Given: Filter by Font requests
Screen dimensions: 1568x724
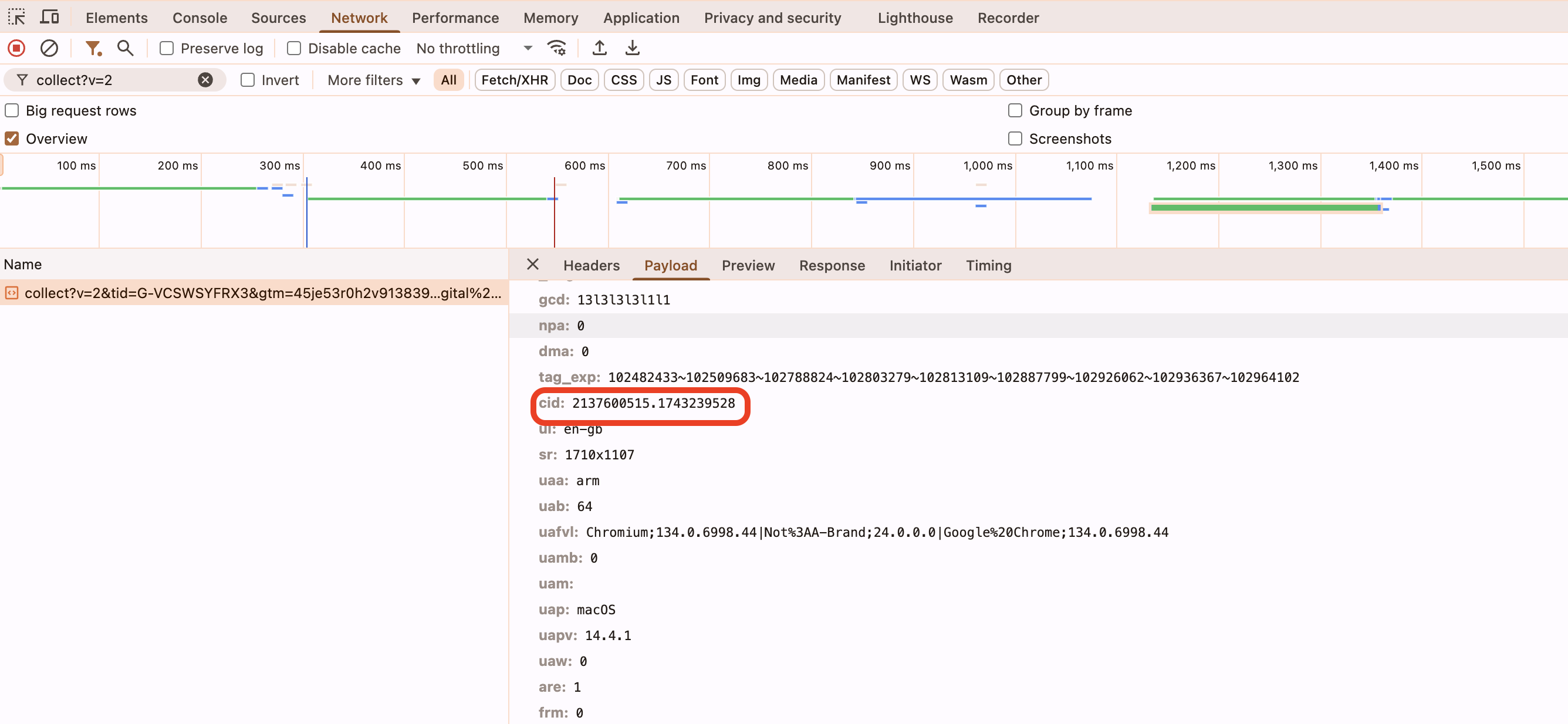Looking at the screenshot, I should (x=704, y=80).
